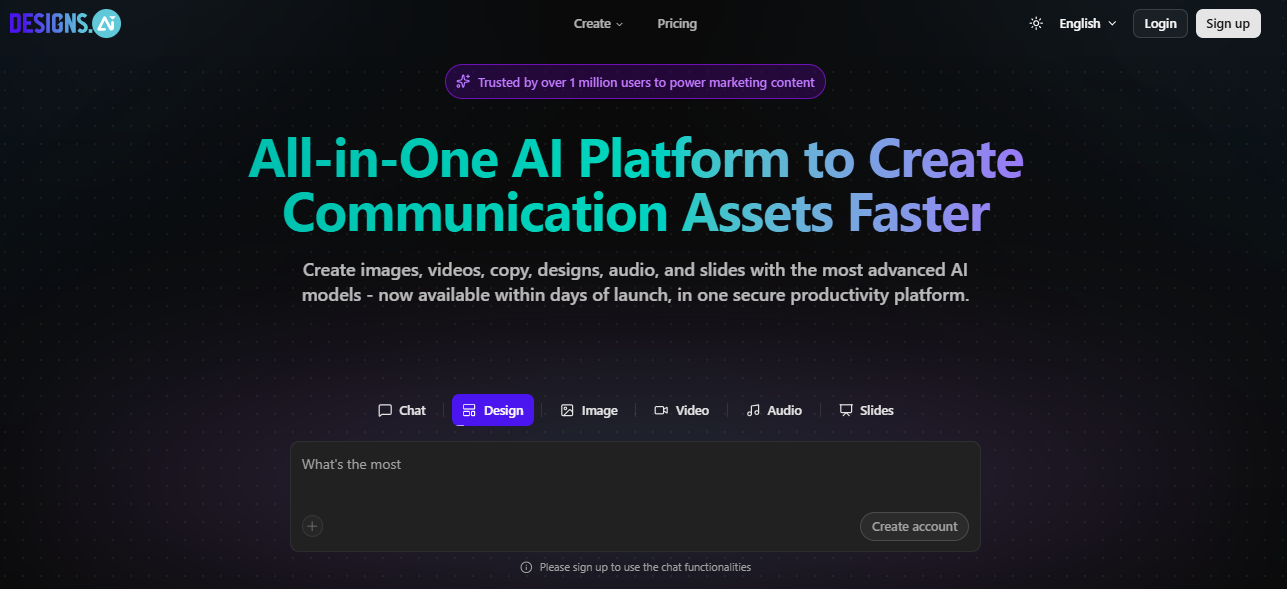
Task: Click the sparkle icon in trusted badge
Action: click(x=463, y=82)
